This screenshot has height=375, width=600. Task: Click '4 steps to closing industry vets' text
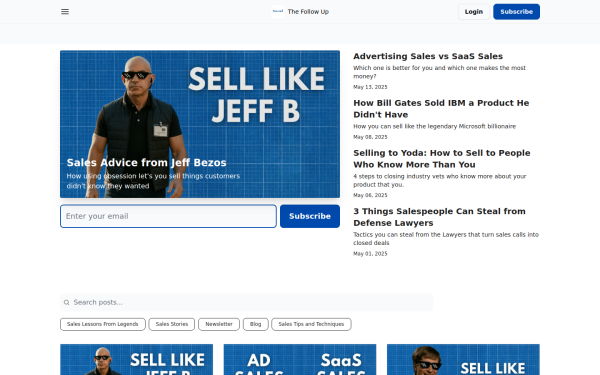coord(440,180)
